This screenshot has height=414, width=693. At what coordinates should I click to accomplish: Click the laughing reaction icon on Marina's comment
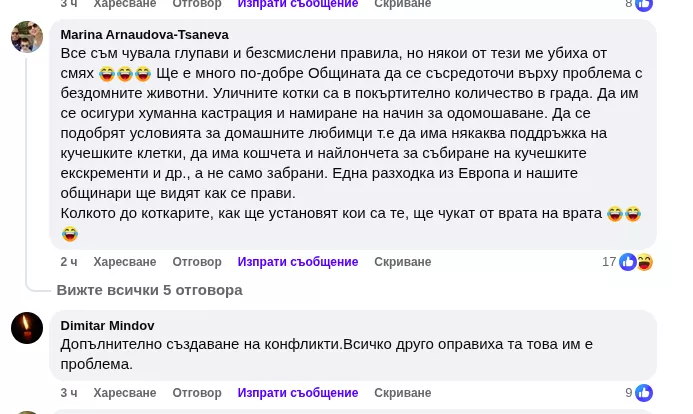[645, 262]
